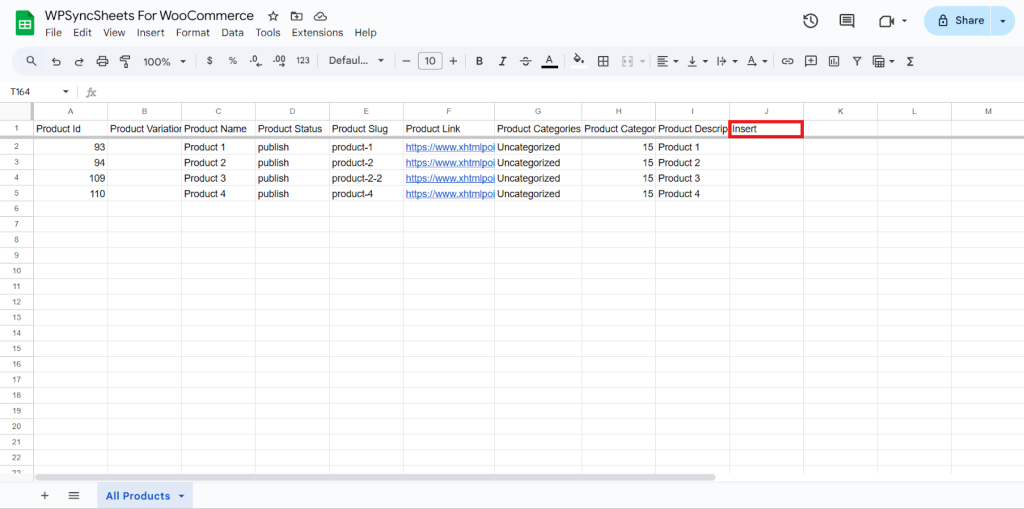Strikethrough the selected text
This screenshot has height=509, width=1024.
pyautogui.click(x=526, y=61)
